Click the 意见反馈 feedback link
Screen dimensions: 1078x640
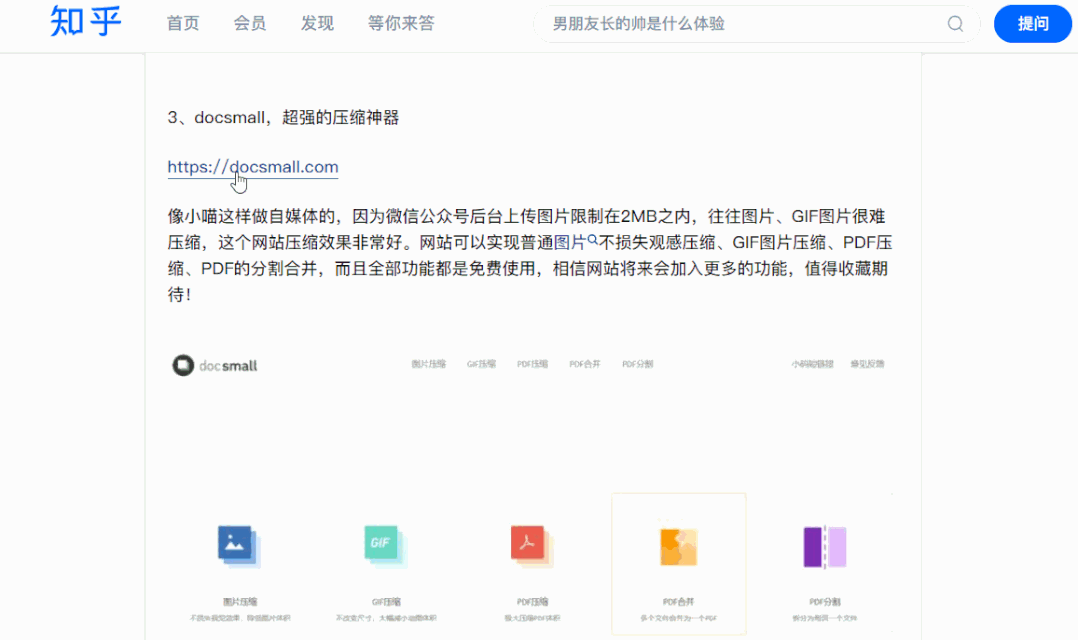[x=868, y=364]
